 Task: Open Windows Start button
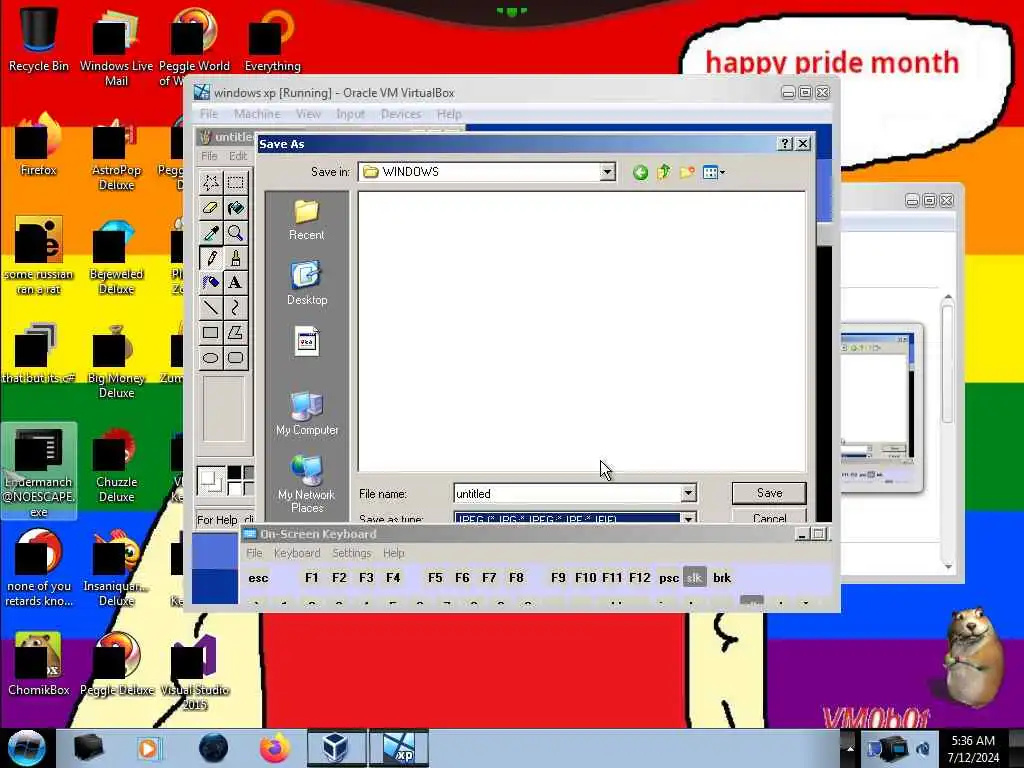[x=26, y=748]
